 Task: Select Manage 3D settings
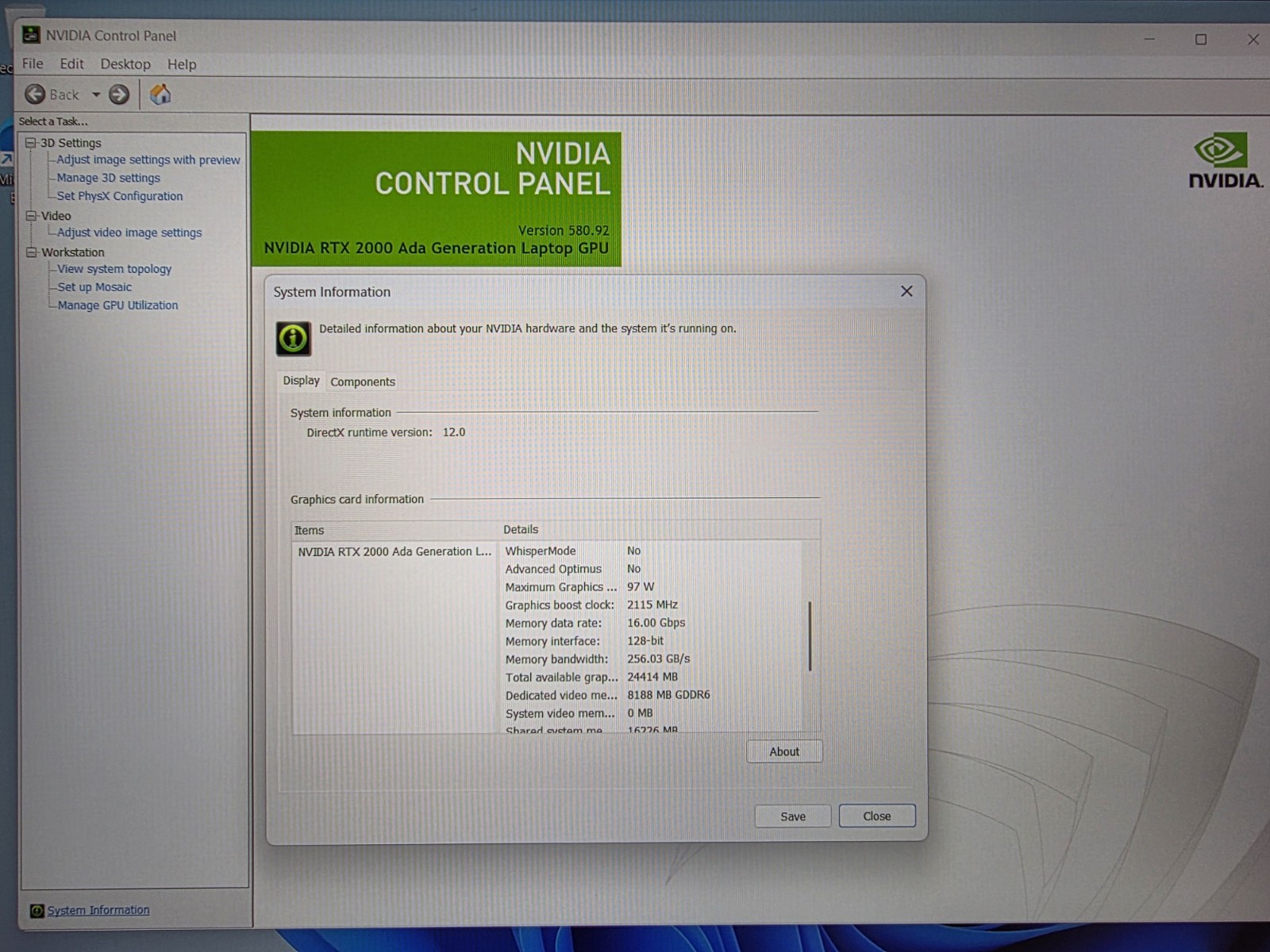(x=109, y=178)
